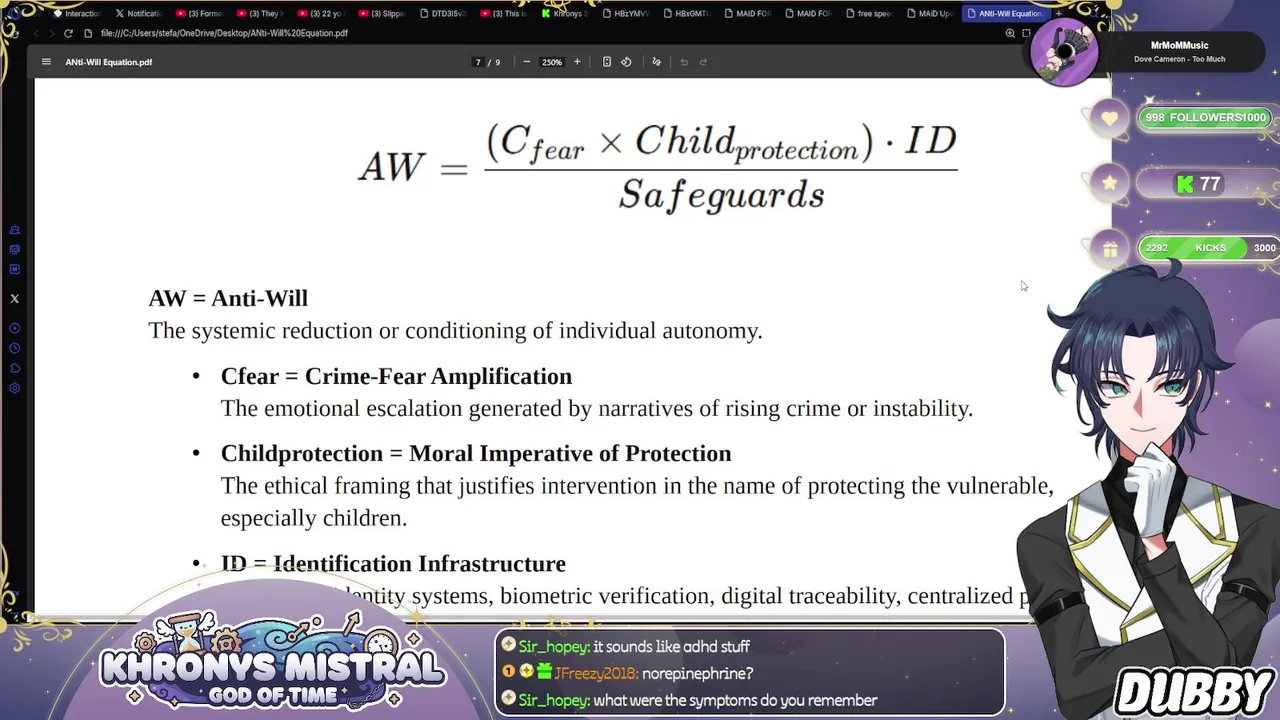Click ID = Identification Infrastructure heading
The height and width of the screenshot is (720, 1280).
click(x=393, y=564)
